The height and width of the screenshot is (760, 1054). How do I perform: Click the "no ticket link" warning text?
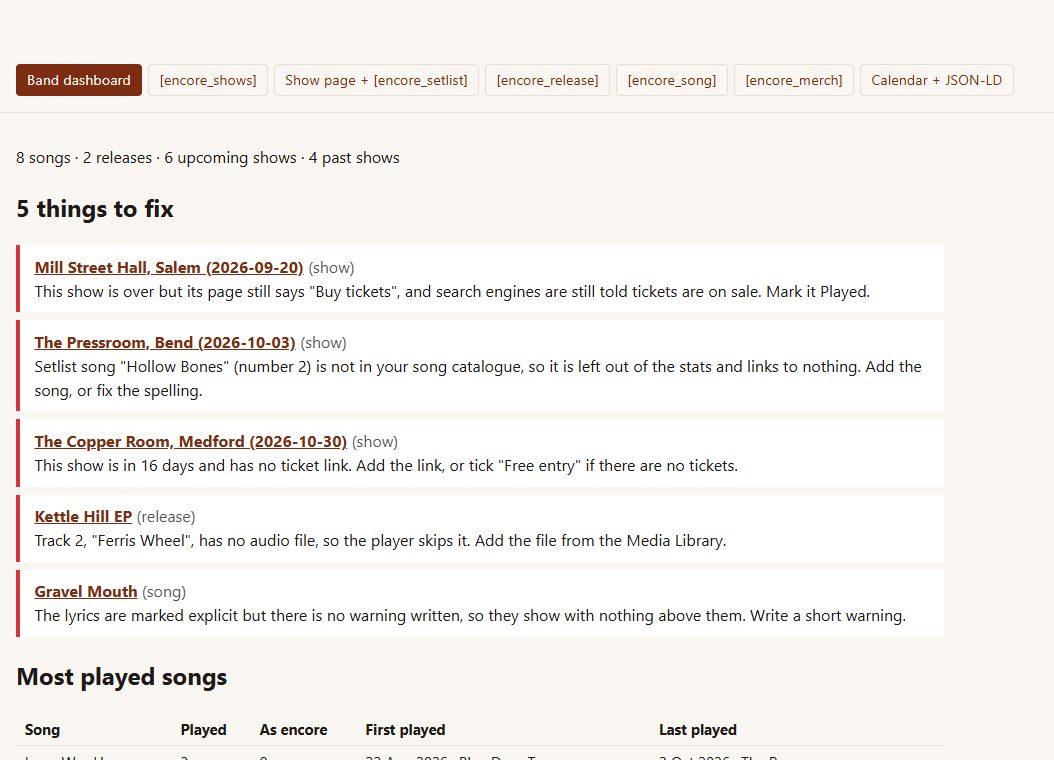pyautogui.click(x=386, y=466)
